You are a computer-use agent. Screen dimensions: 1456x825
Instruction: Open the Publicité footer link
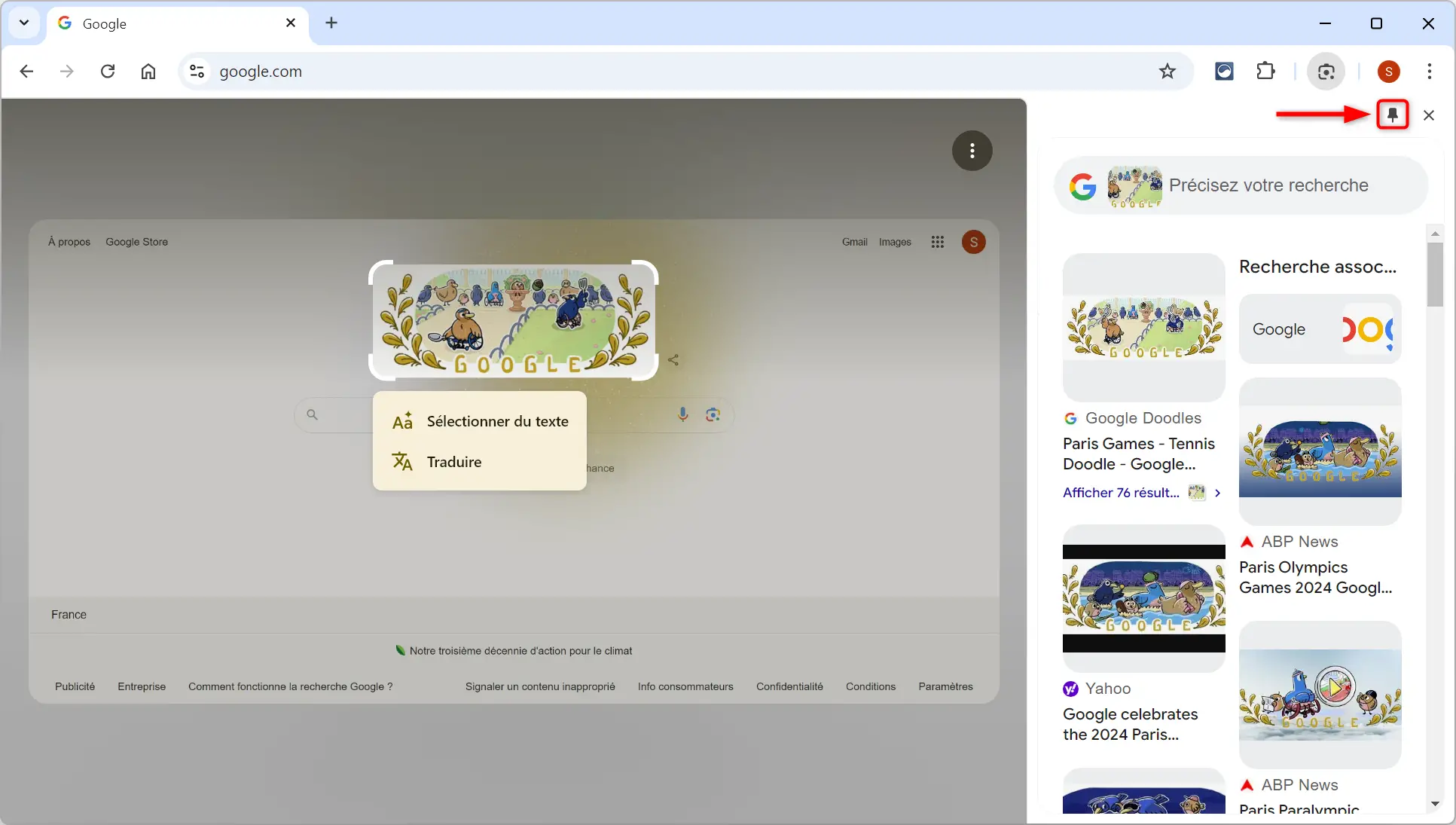(75, 686)
